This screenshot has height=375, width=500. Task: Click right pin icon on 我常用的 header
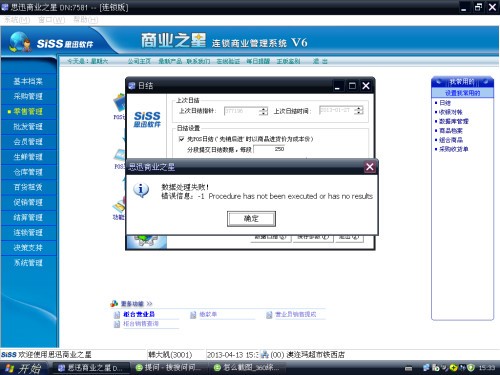point(486,81)
